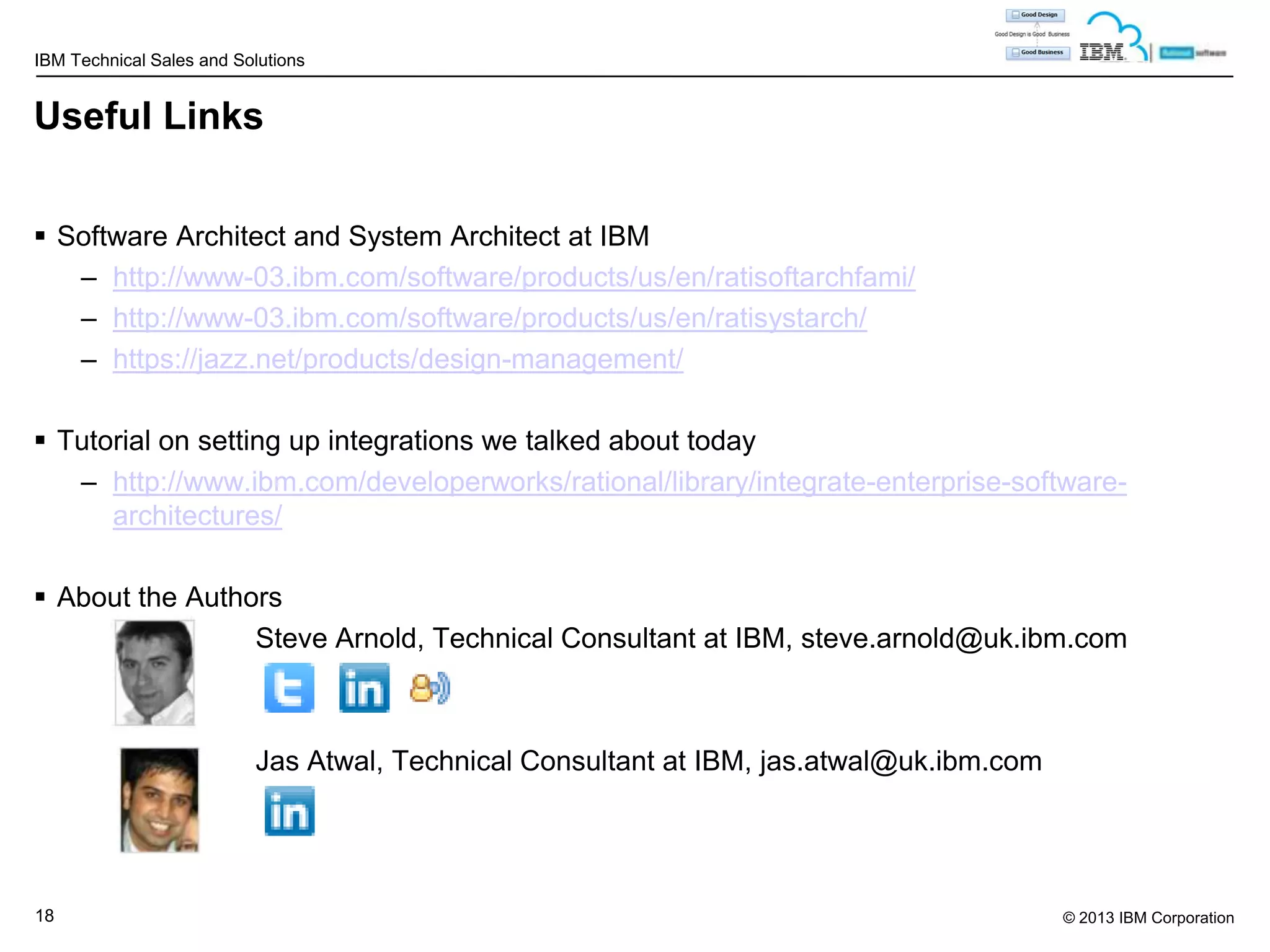
Task: Click 'IBM Technical Sales and Solutions' header text
Action: (170, 60)
